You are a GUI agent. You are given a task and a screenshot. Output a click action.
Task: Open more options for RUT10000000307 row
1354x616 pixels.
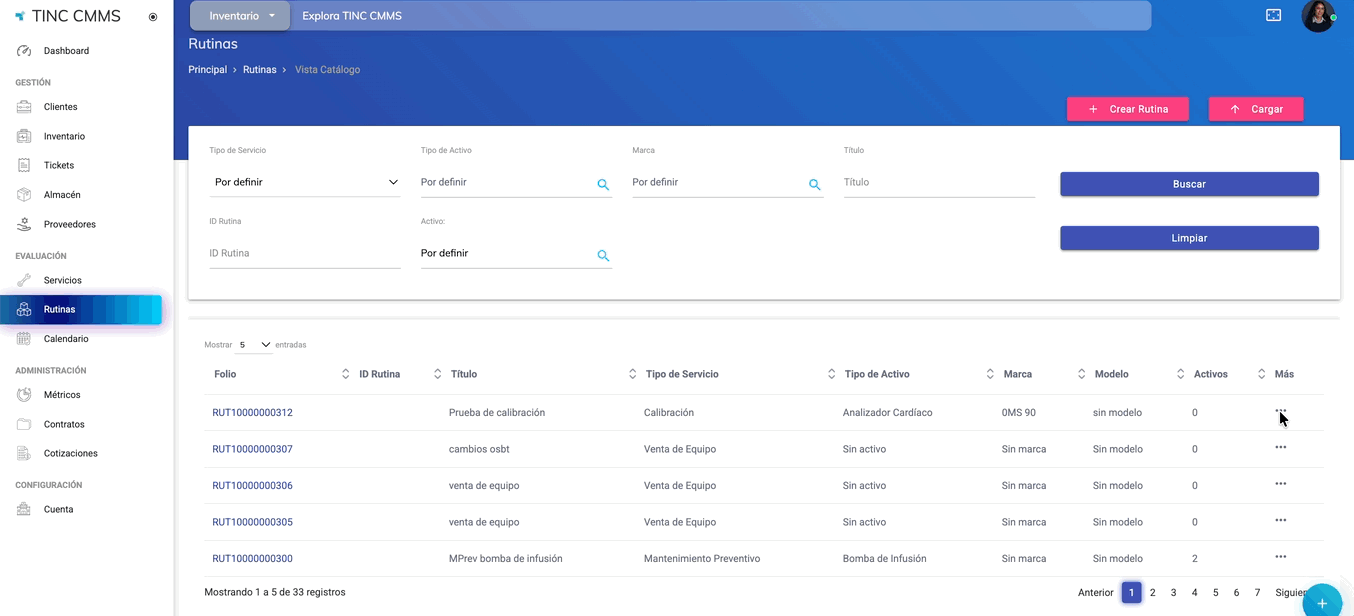[x=1280, y=448]
